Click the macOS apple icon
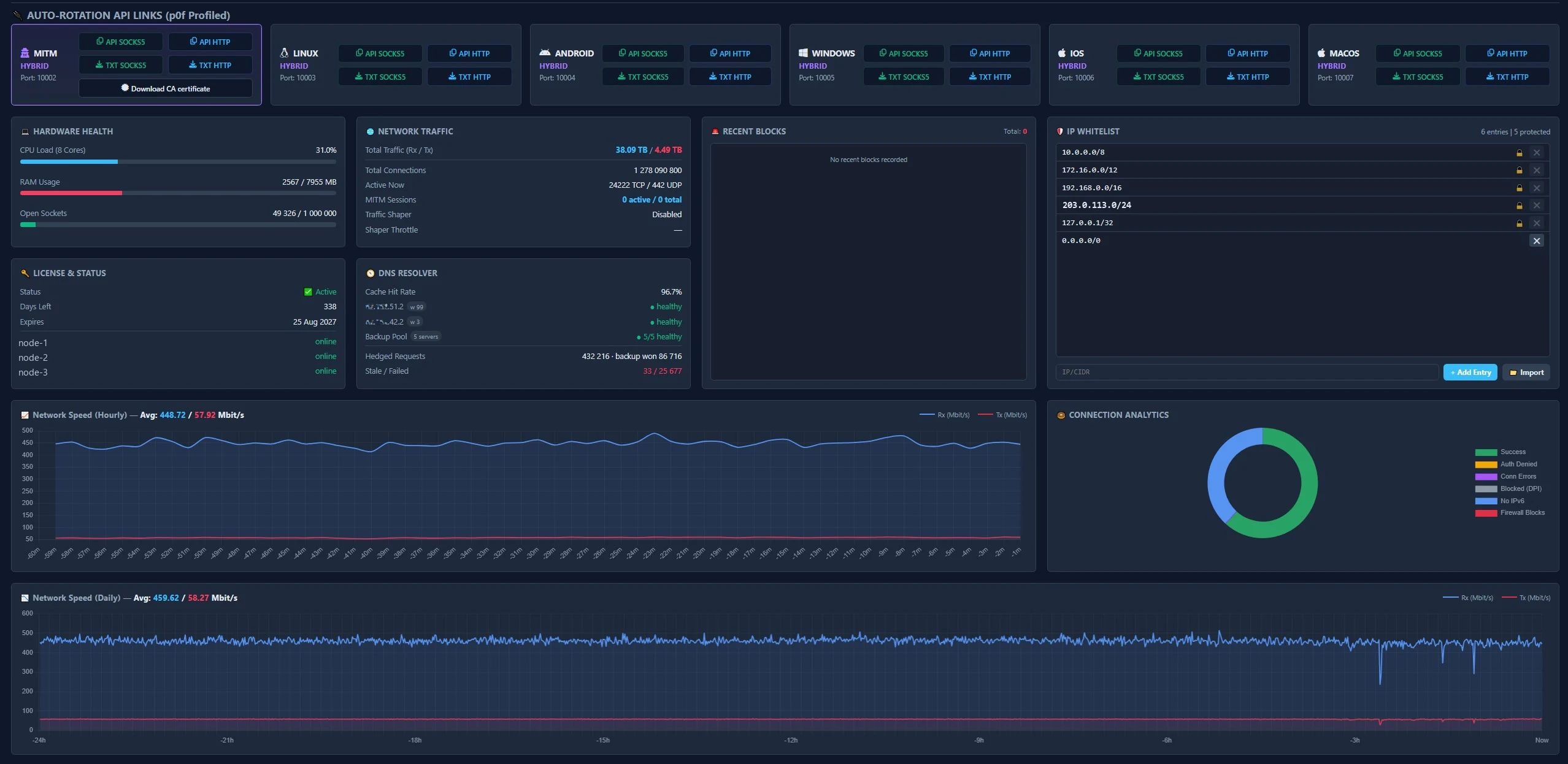1568x764 pixels. coord(1321,53)
